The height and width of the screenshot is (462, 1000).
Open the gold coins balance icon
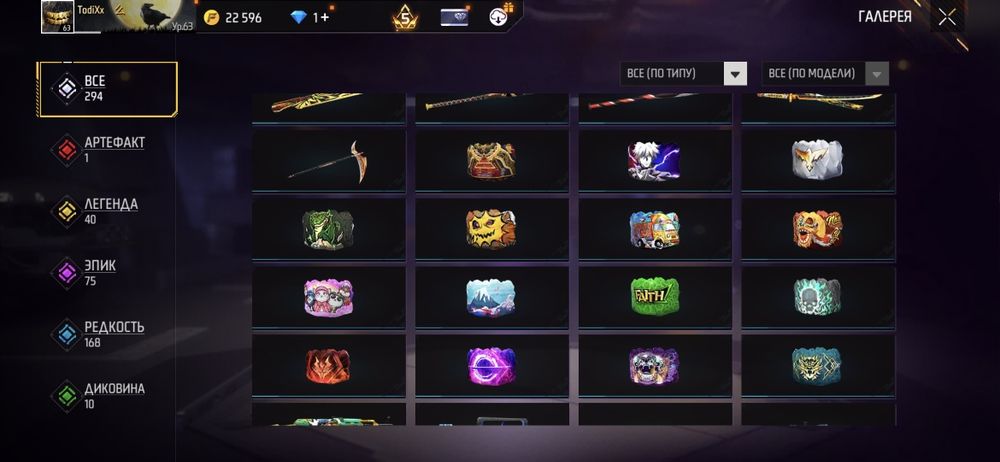click(x=211, y=17)
